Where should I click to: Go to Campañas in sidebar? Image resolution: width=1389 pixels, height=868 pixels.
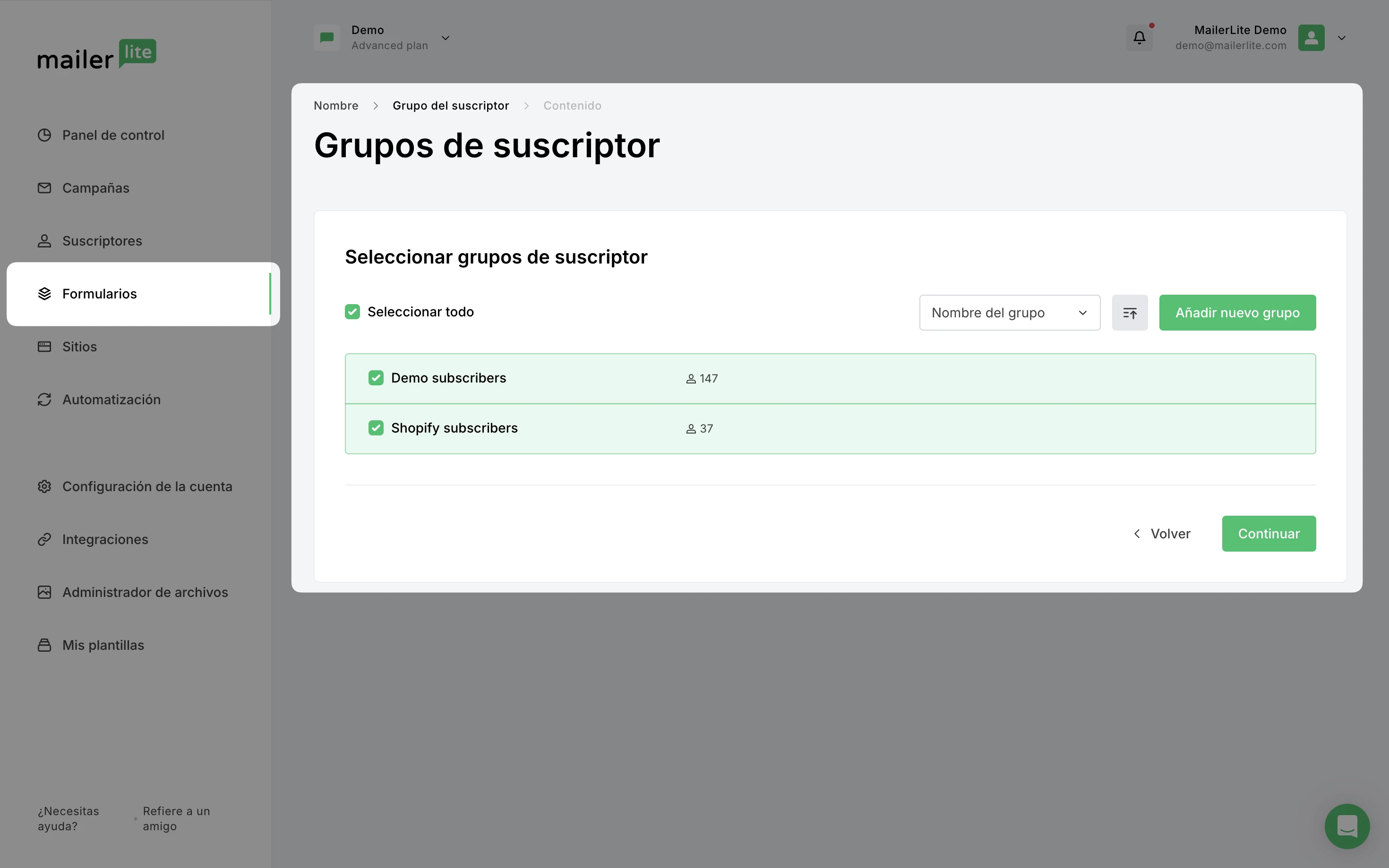coord(95,188)
